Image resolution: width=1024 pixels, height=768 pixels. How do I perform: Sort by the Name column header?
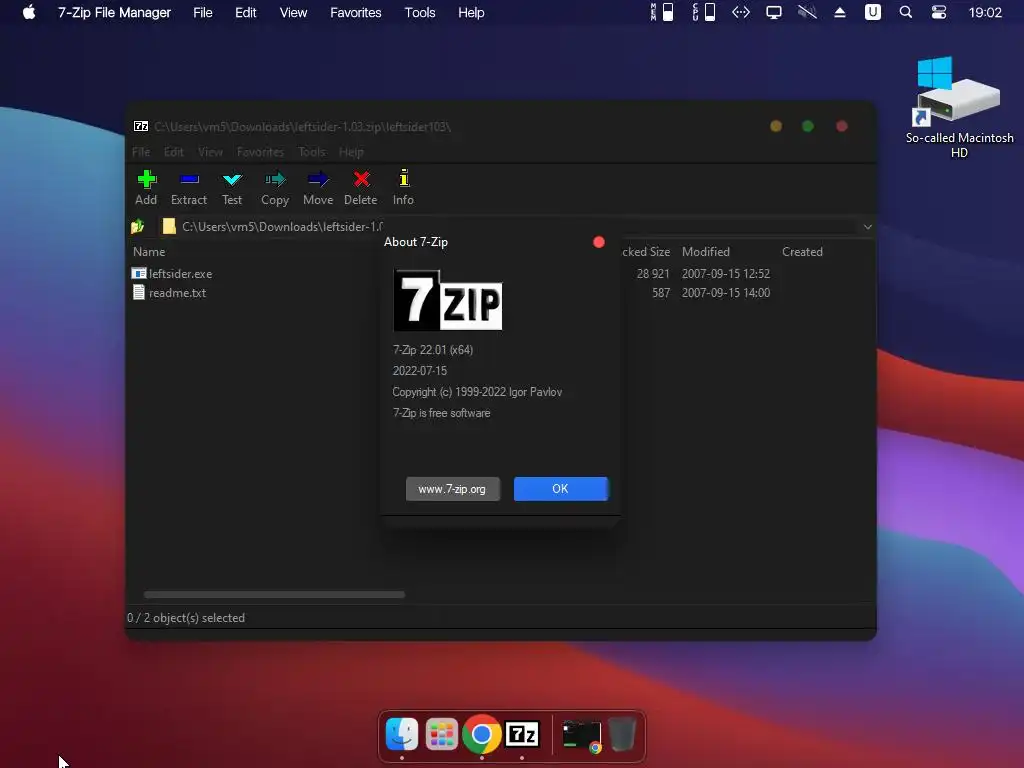tap(149, 251)
